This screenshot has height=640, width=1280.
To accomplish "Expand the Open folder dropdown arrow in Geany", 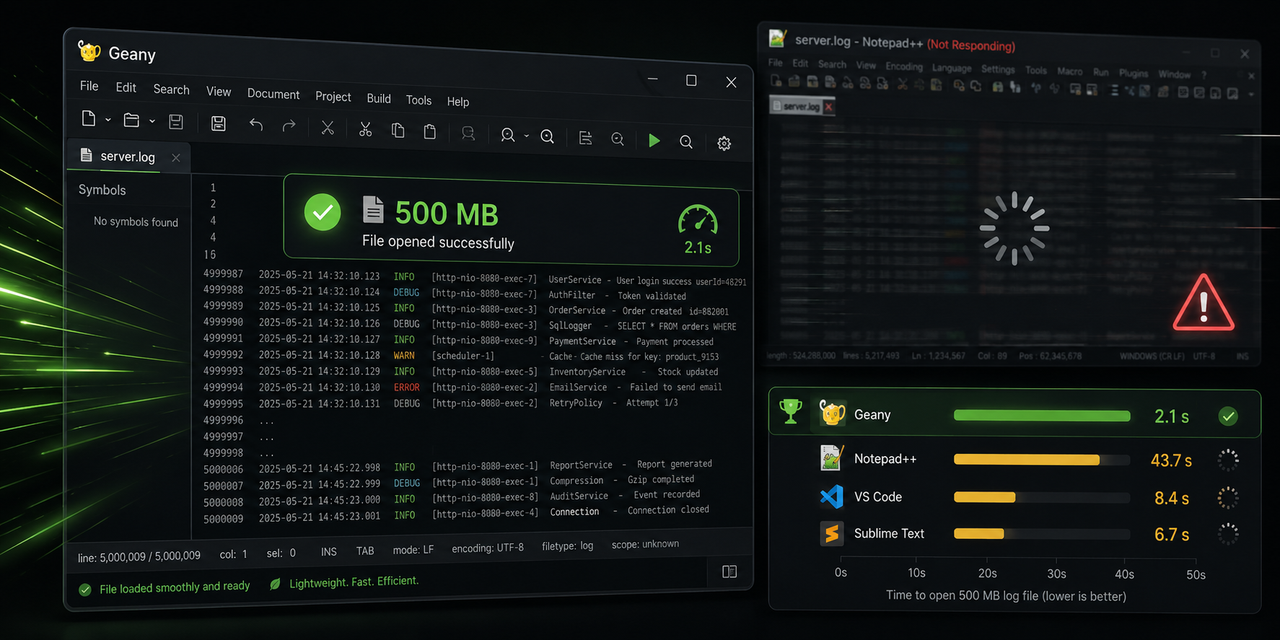I will point(152,122).
